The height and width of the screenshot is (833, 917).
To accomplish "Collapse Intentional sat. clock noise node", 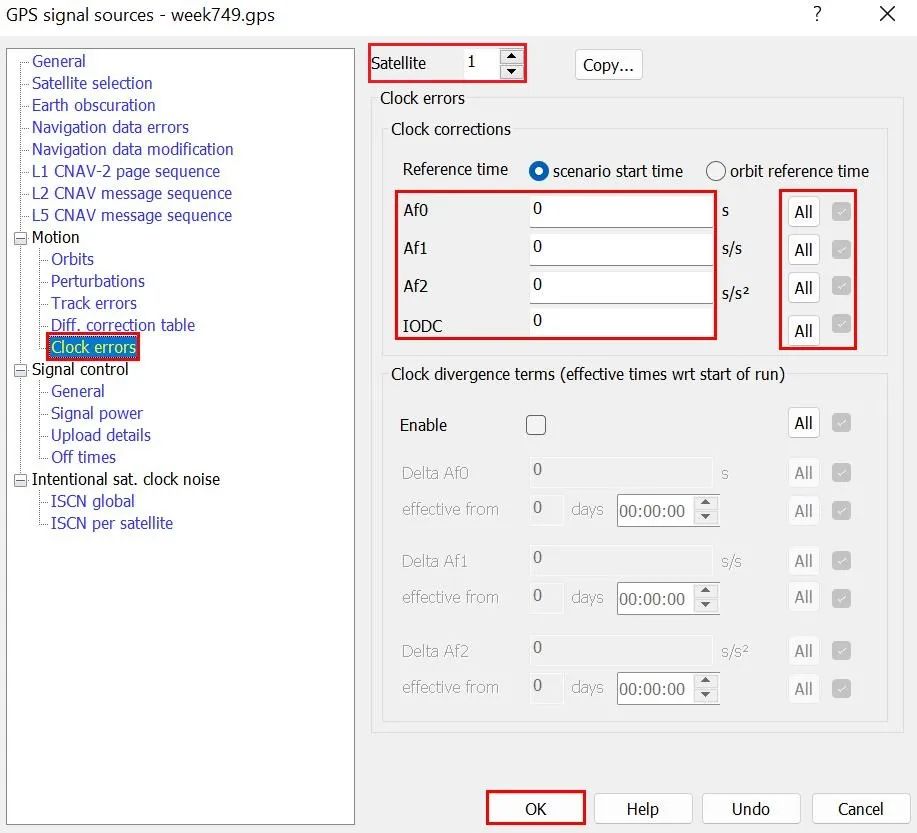I will (22, 480).
